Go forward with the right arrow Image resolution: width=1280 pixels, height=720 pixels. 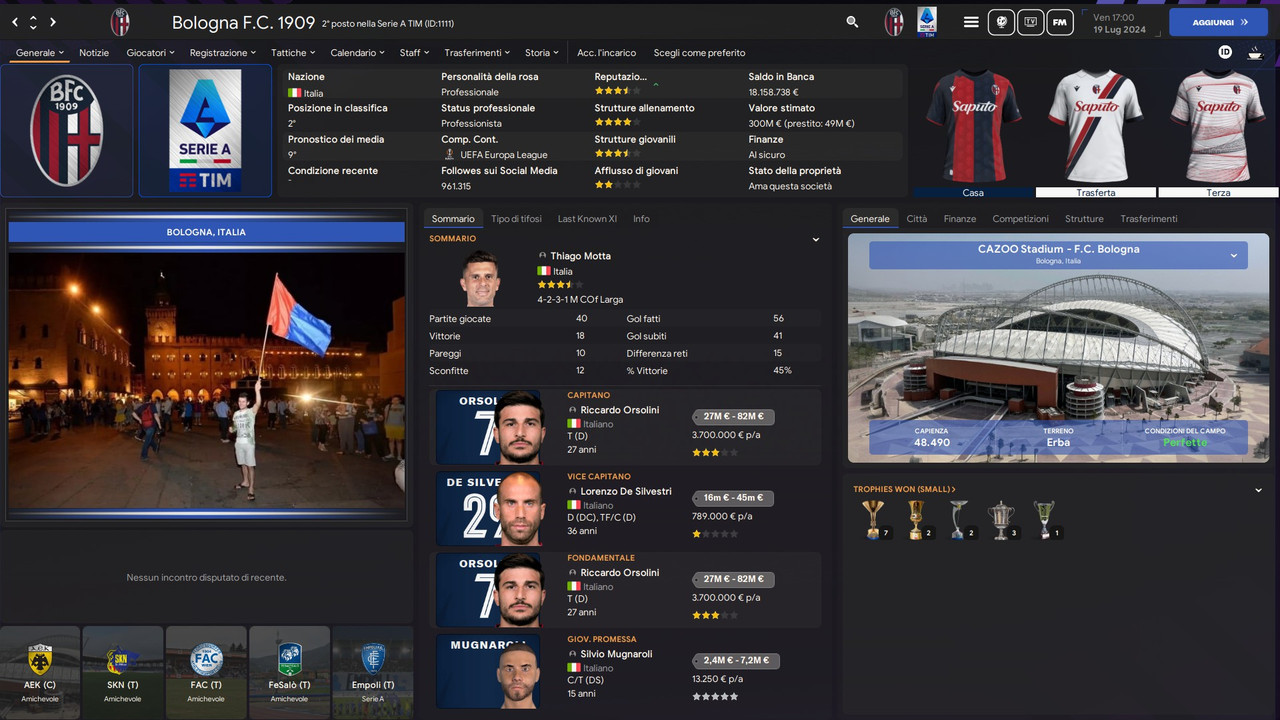tap(53, 22)
